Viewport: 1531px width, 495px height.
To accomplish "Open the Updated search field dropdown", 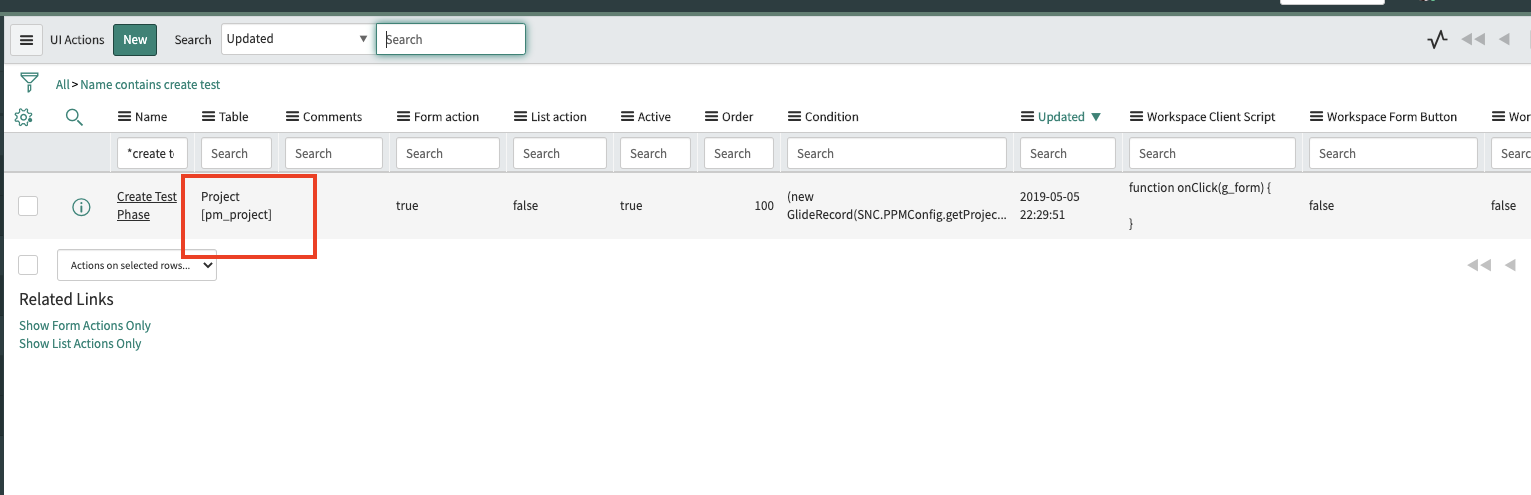I will pos(297,39).
